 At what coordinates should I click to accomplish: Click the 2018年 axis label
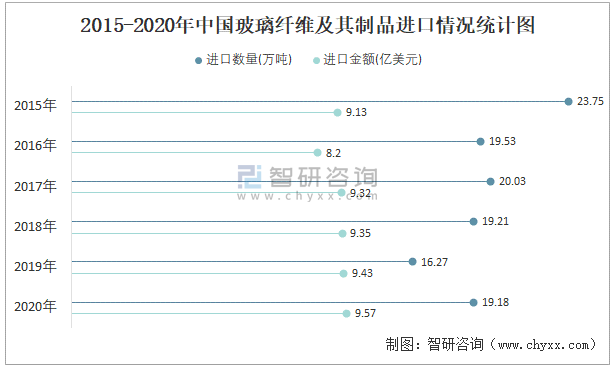(35, 226)
